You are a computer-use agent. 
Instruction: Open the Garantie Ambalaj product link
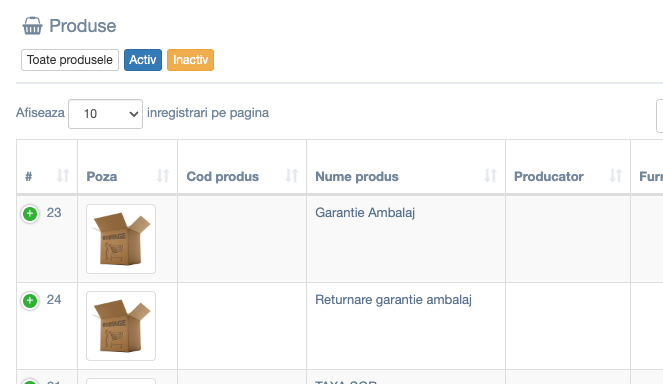pos(365,212)
